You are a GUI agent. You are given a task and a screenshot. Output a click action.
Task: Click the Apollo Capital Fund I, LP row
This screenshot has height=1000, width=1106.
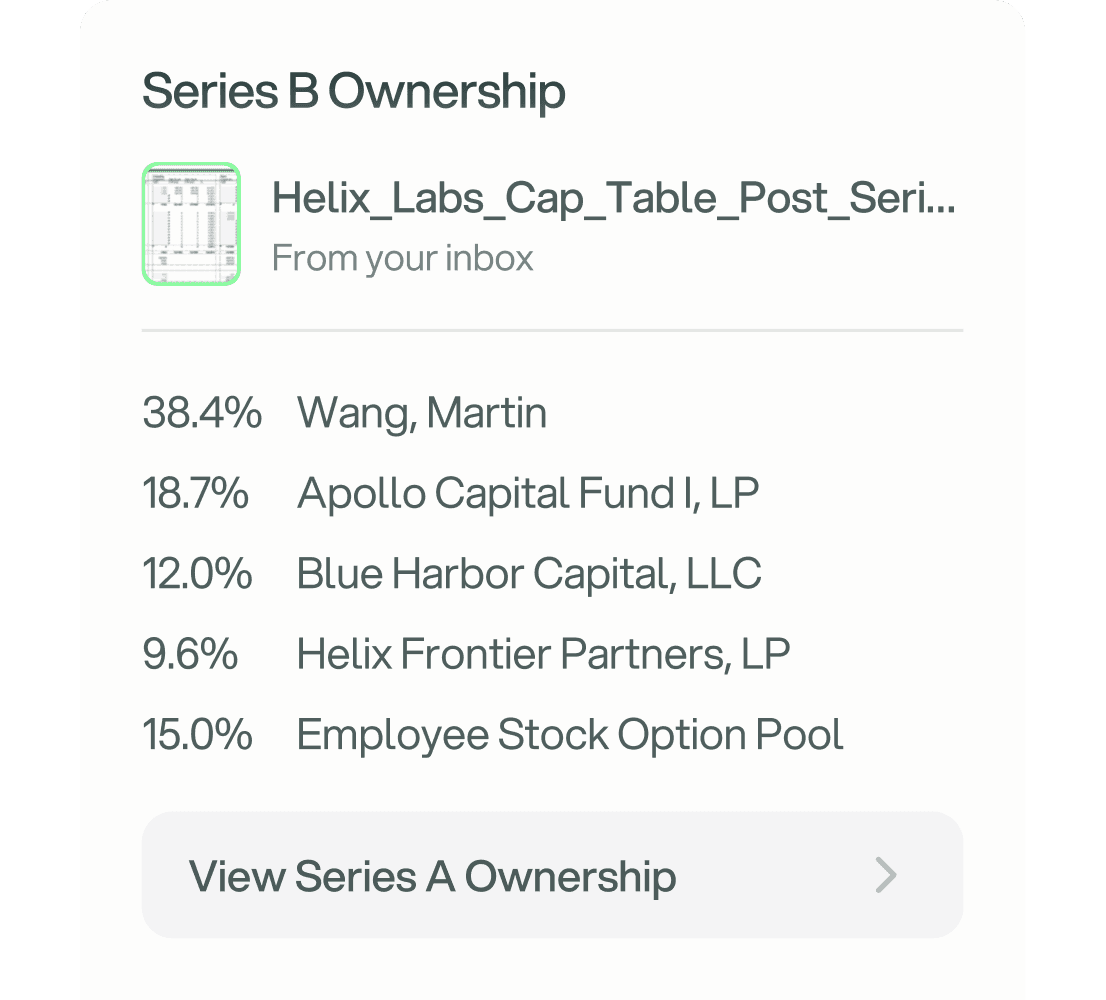528,492
